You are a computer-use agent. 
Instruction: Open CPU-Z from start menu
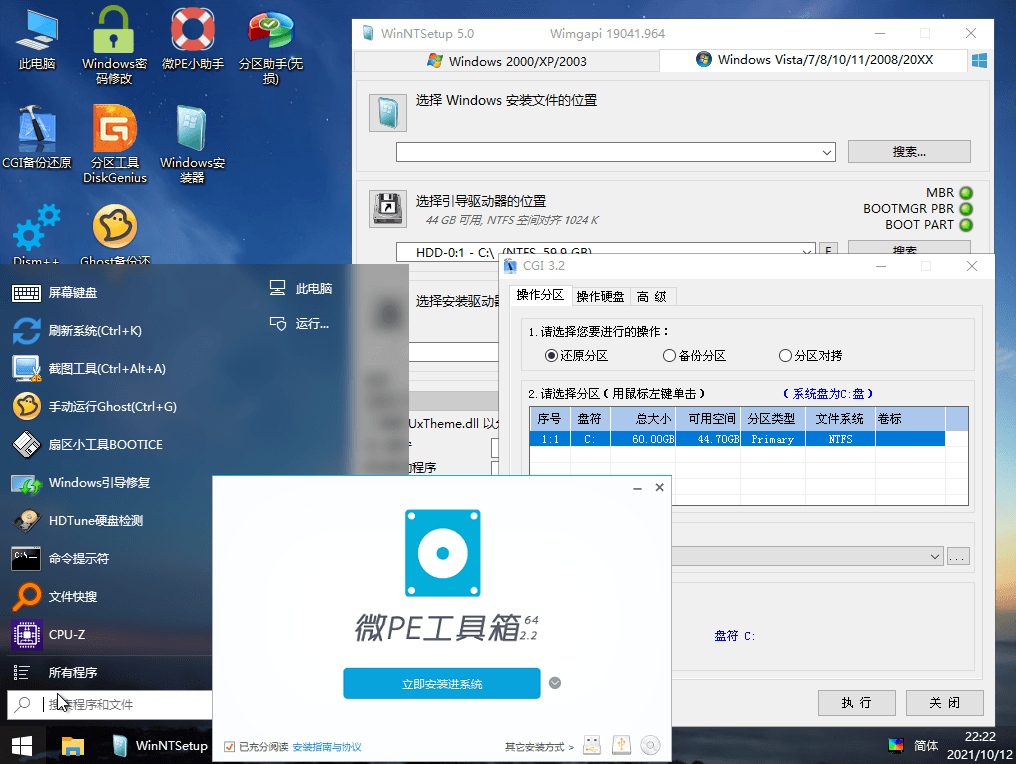pos(49,634)
